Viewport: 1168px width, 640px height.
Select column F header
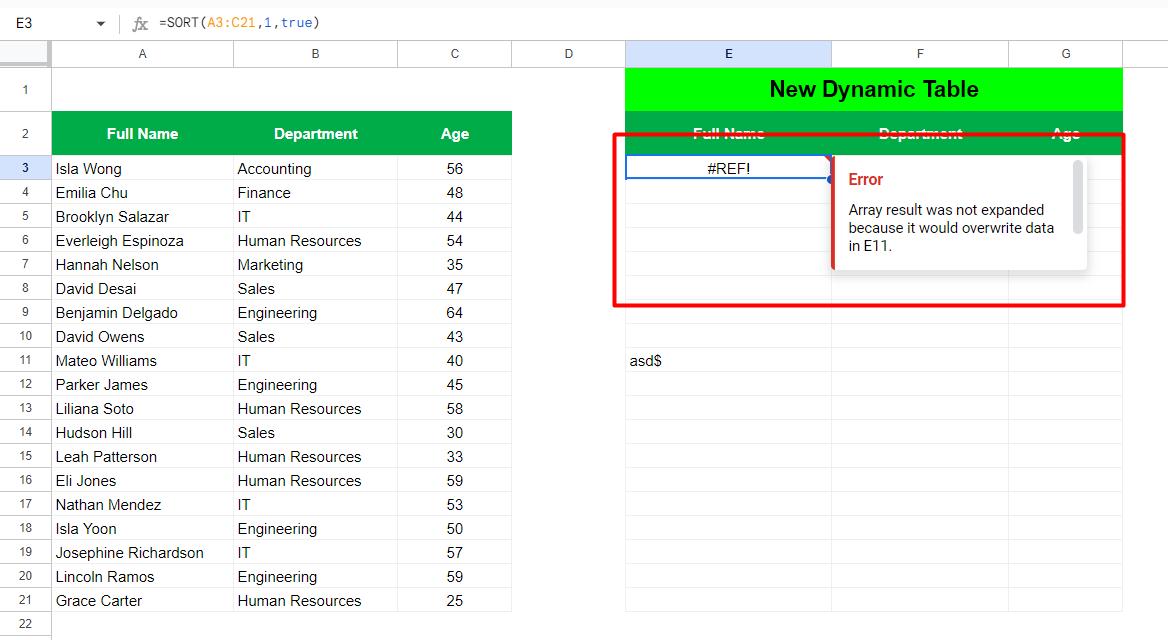click(x=920, y=54)
